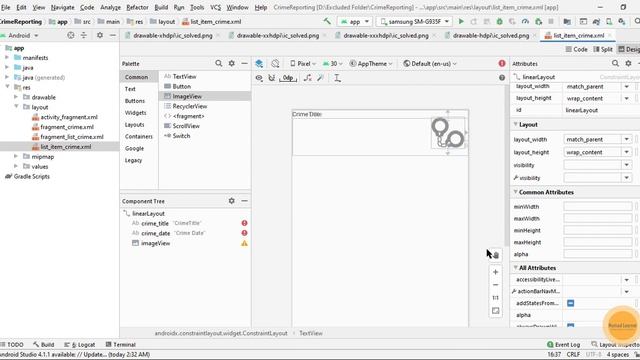Viewport: 640px width, 360px height.
Task: Expand the mipmap folder
Action: [x=16, y=156]
